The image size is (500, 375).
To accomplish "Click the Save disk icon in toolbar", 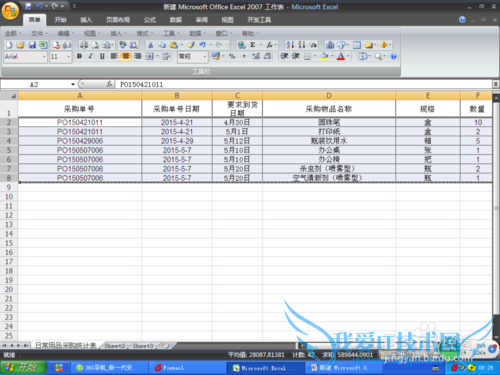I will click(32, 45).
